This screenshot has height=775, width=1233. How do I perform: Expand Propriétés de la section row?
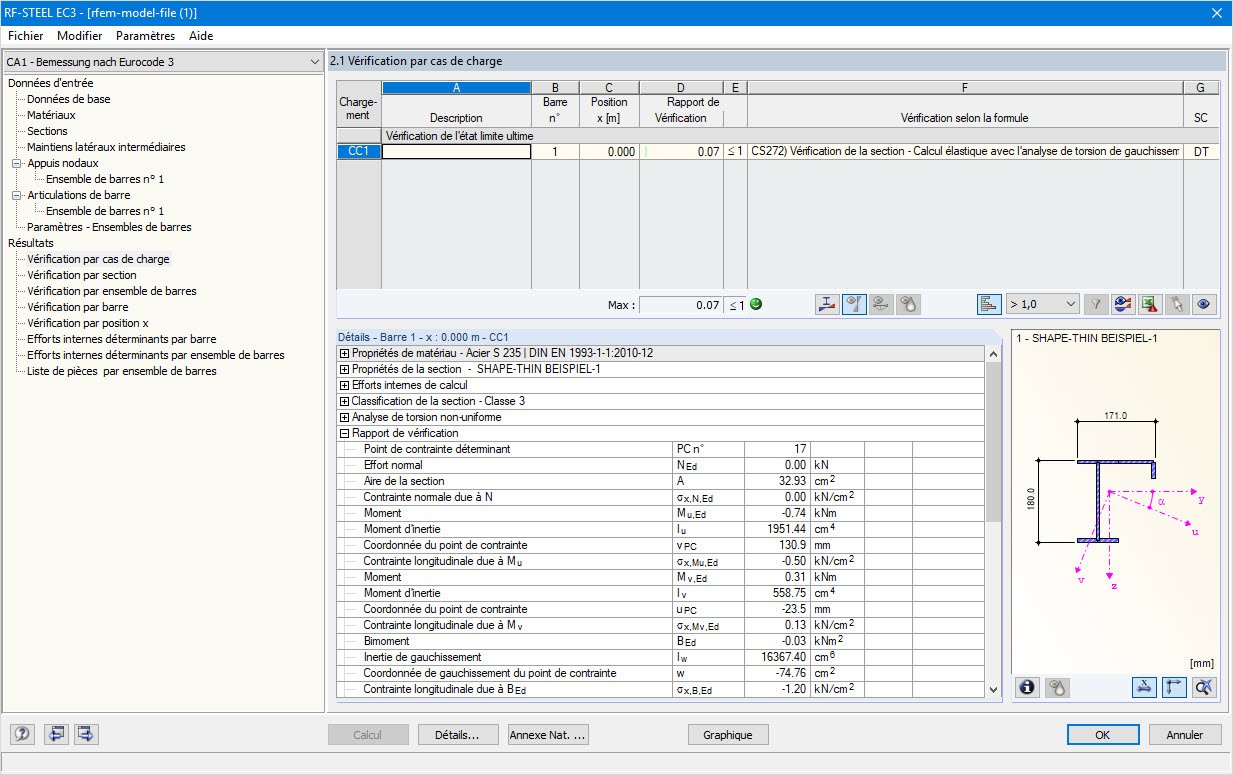(345, 369)
